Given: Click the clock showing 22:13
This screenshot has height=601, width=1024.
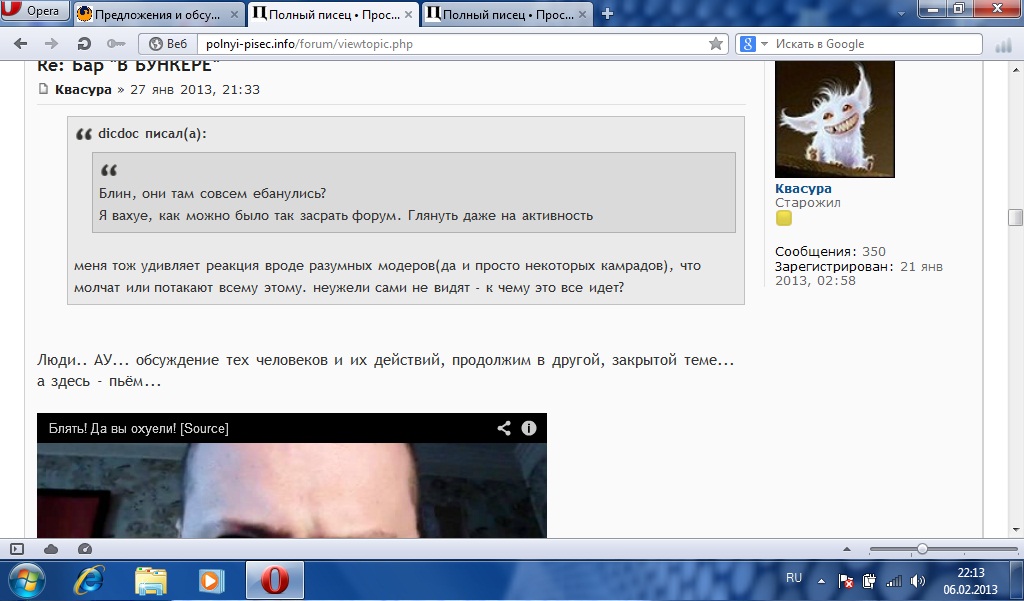Looking at the screenshot, I should pos(970,573).
